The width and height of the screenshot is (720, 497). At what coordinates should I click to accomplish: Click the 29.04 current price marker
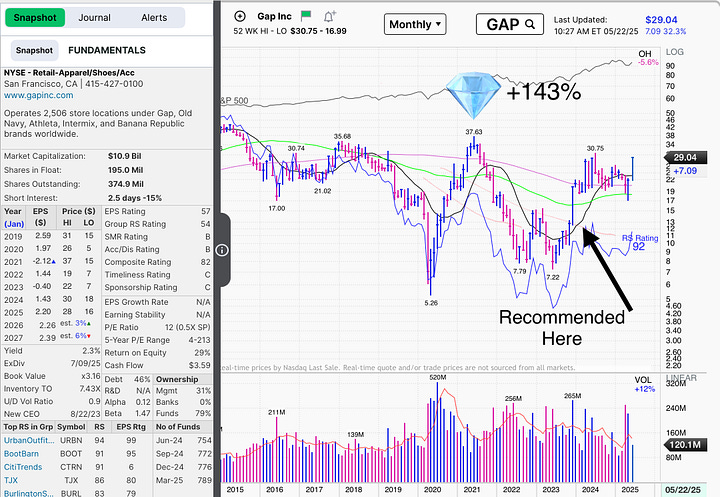[686, 157]
